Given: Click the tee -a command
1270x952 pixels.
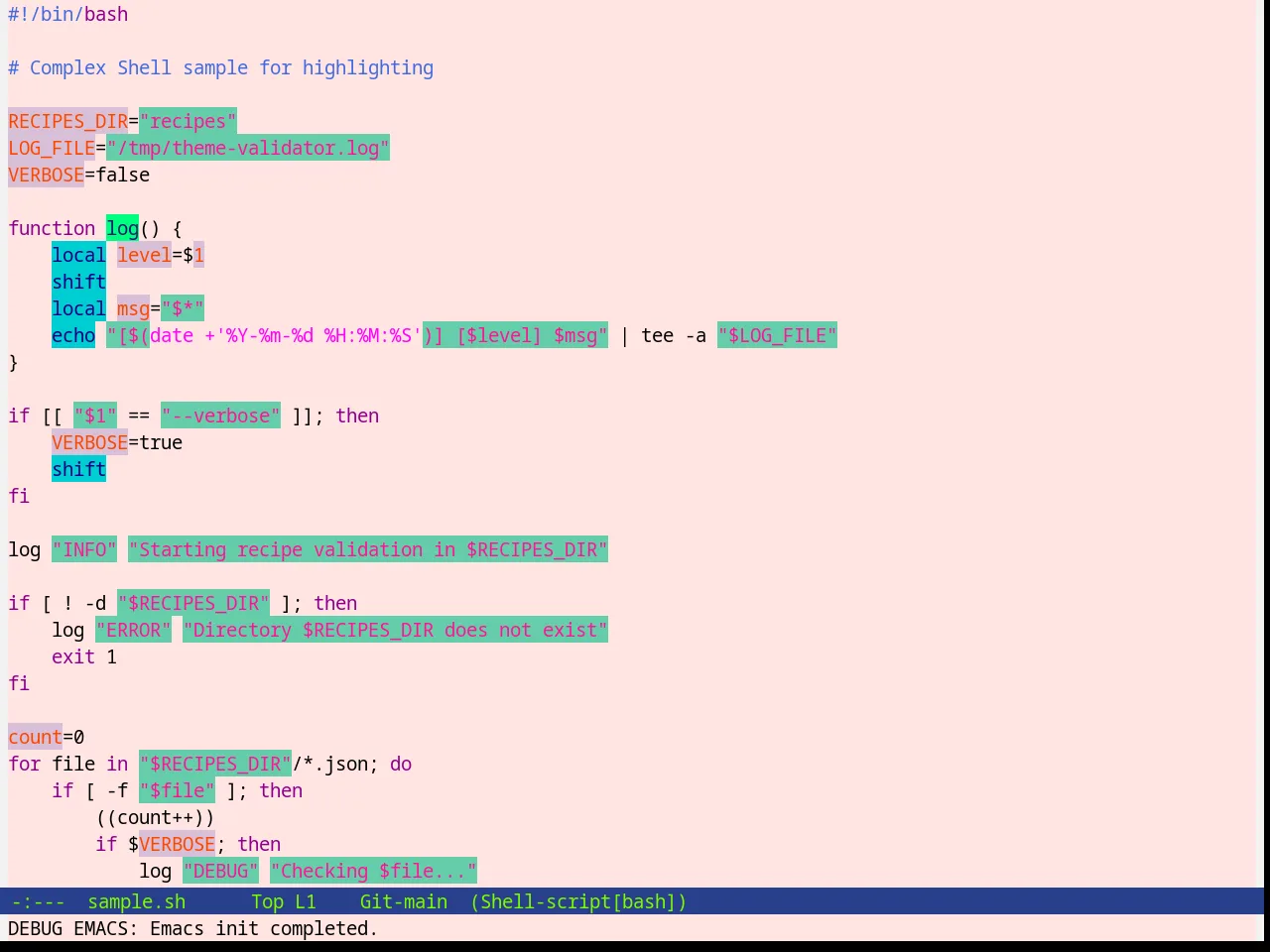Looking at the screenshot, I should pyautogui.click(x=674, y=335).
